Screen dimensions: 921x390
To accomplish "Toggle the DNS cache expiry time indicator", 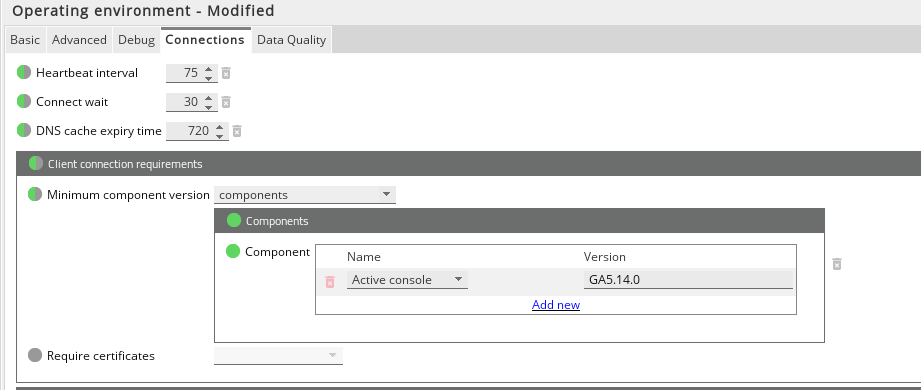I will pos(23,130).
